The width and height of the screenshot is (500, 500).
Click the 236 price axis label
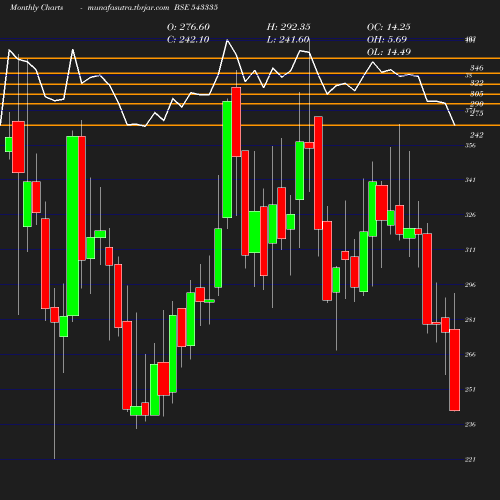point(470,425)
